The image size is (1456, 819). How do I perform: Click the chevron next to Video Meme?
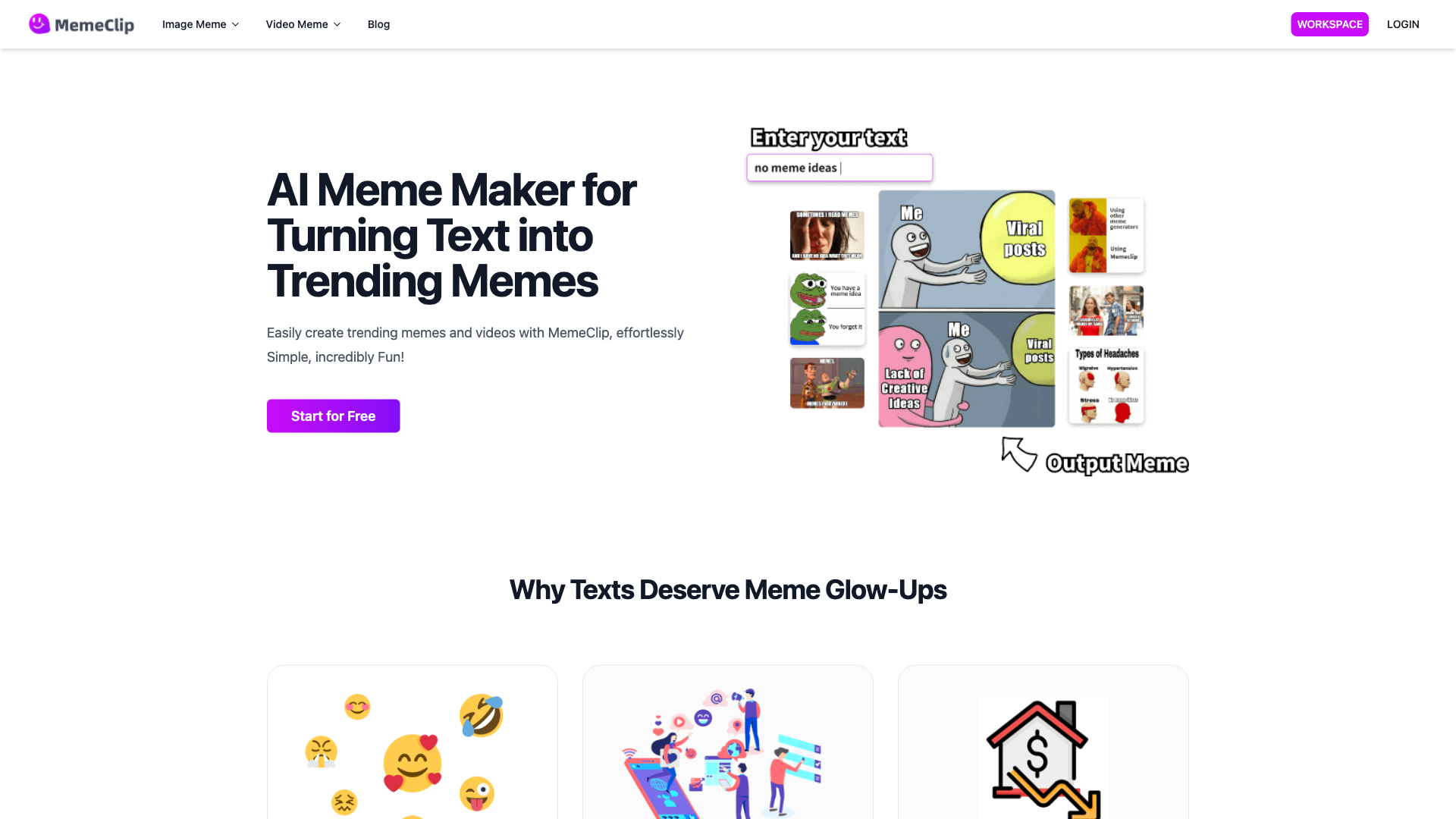(x=337, y=24)
